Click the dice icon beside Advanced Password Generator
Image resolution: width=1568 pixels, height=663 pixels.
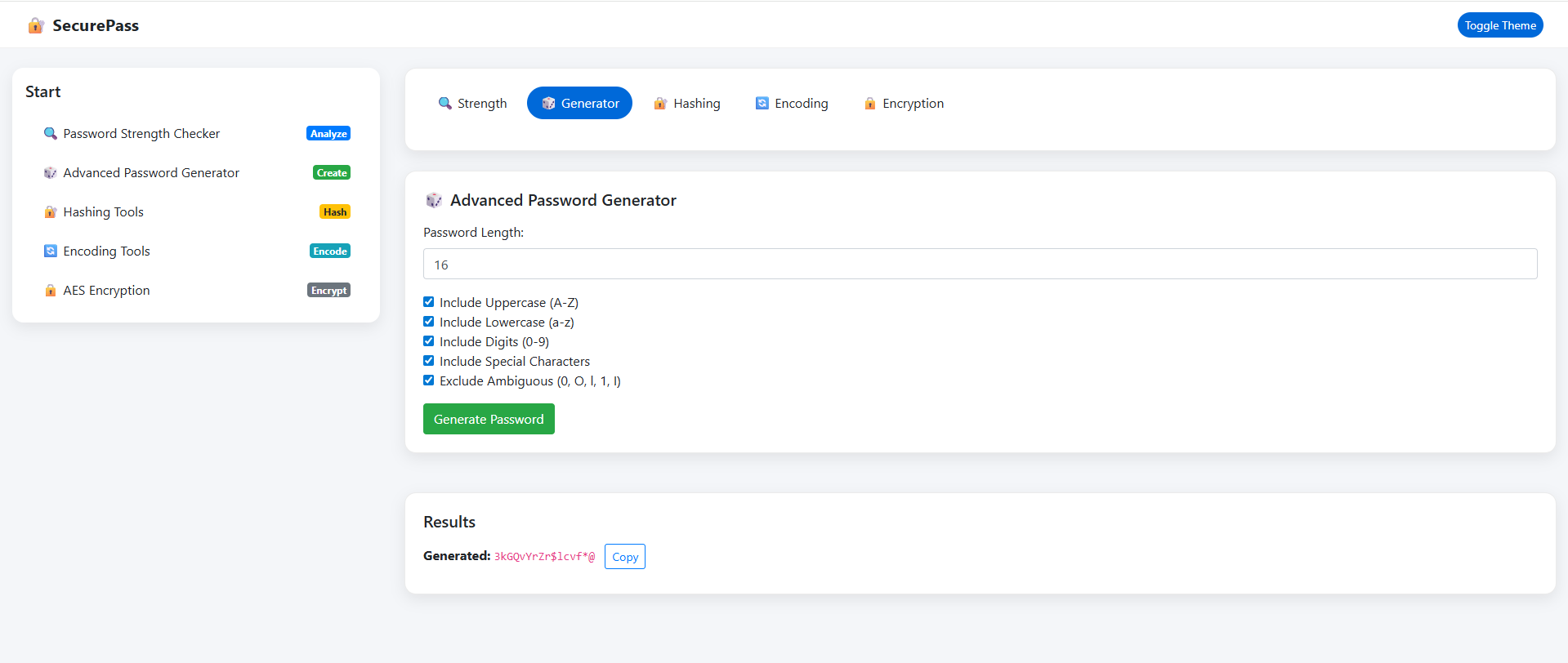(x=51, y=172)
